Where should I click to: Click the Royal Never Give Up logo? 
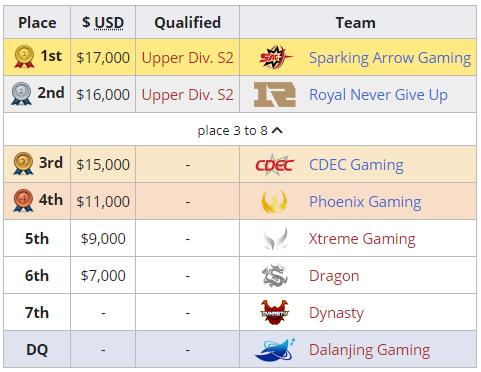coord(275,95)
